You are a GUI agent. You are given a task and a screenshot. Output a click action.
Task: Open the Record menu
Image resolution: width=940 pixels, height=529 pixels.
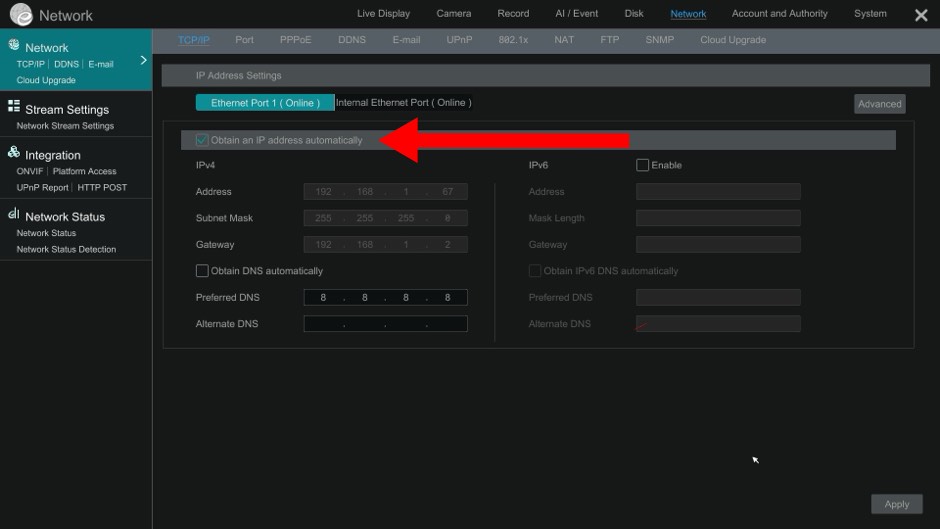click(513, 13)
